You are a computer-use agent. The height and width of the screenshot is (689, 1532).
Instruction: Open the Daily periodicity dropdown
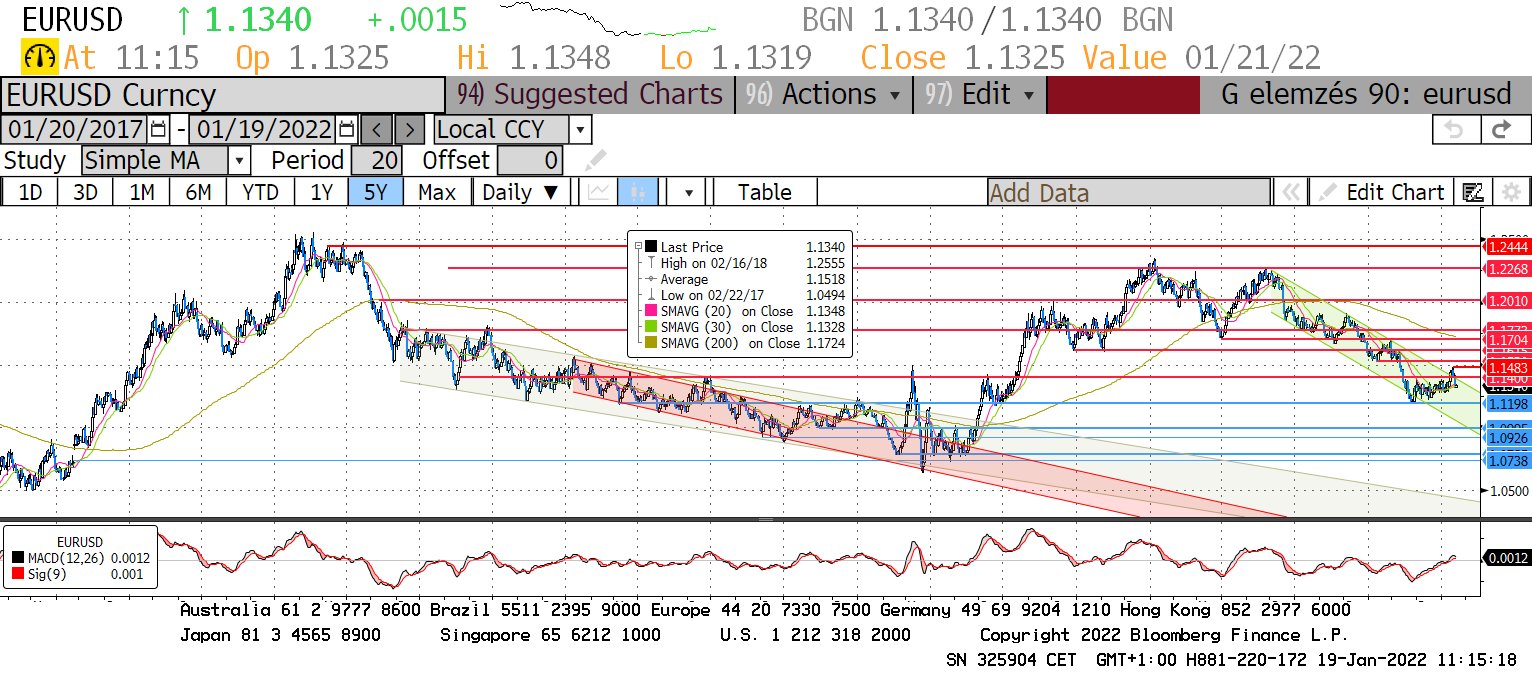coord(522,192)
